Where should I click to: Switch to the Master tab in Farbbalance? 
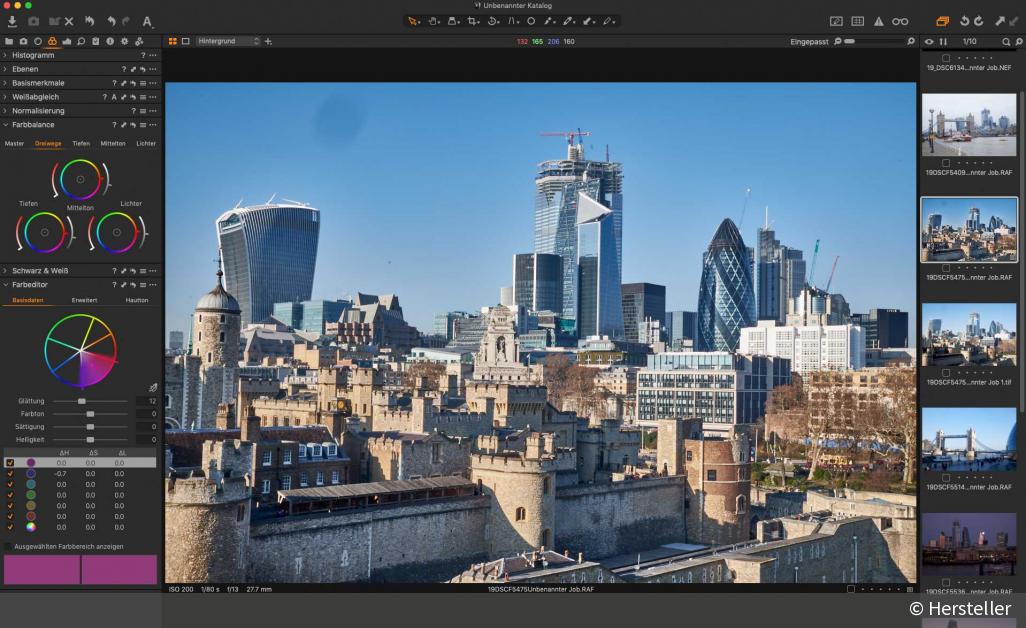(x=14, y=143)
